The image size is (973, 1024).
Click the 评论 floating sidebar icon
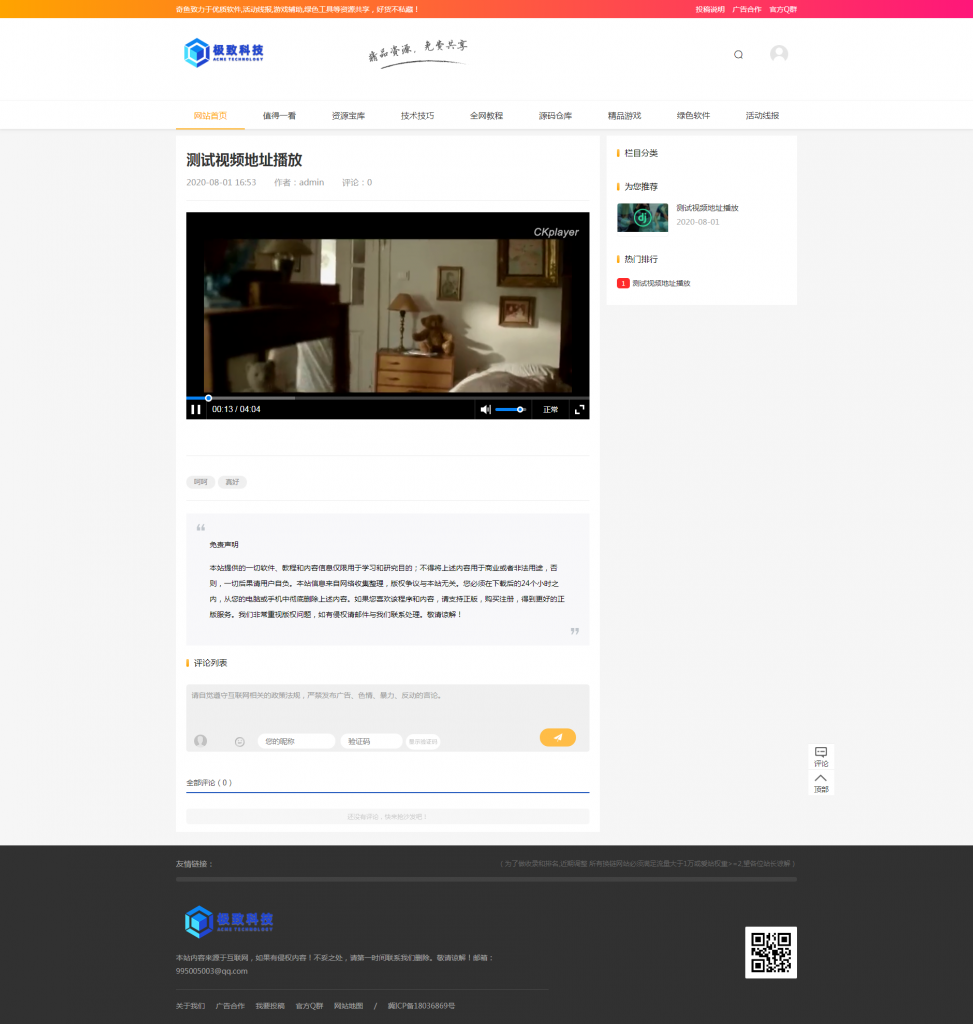[821, 756]
